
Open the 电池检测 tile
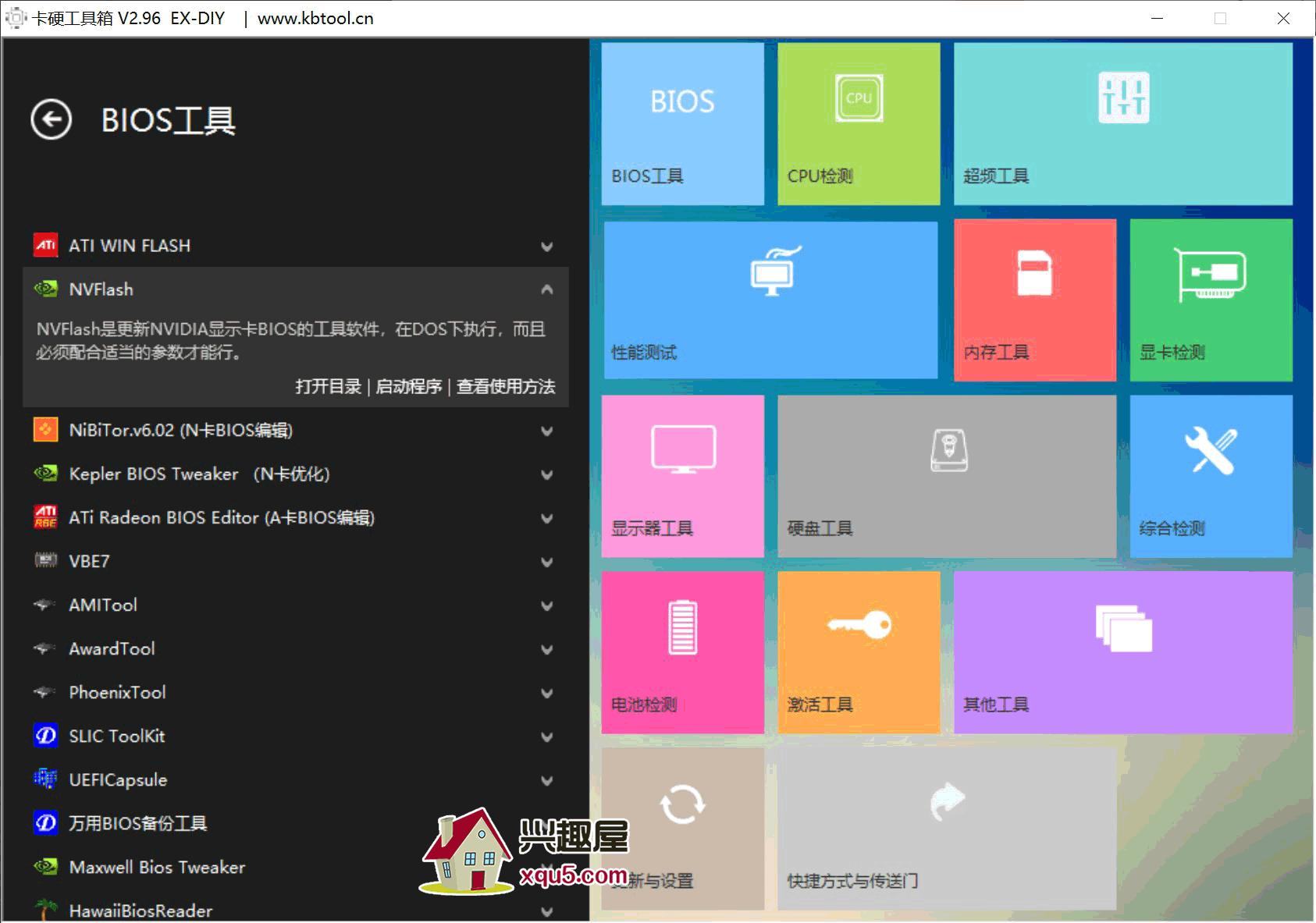click(683, 653)
